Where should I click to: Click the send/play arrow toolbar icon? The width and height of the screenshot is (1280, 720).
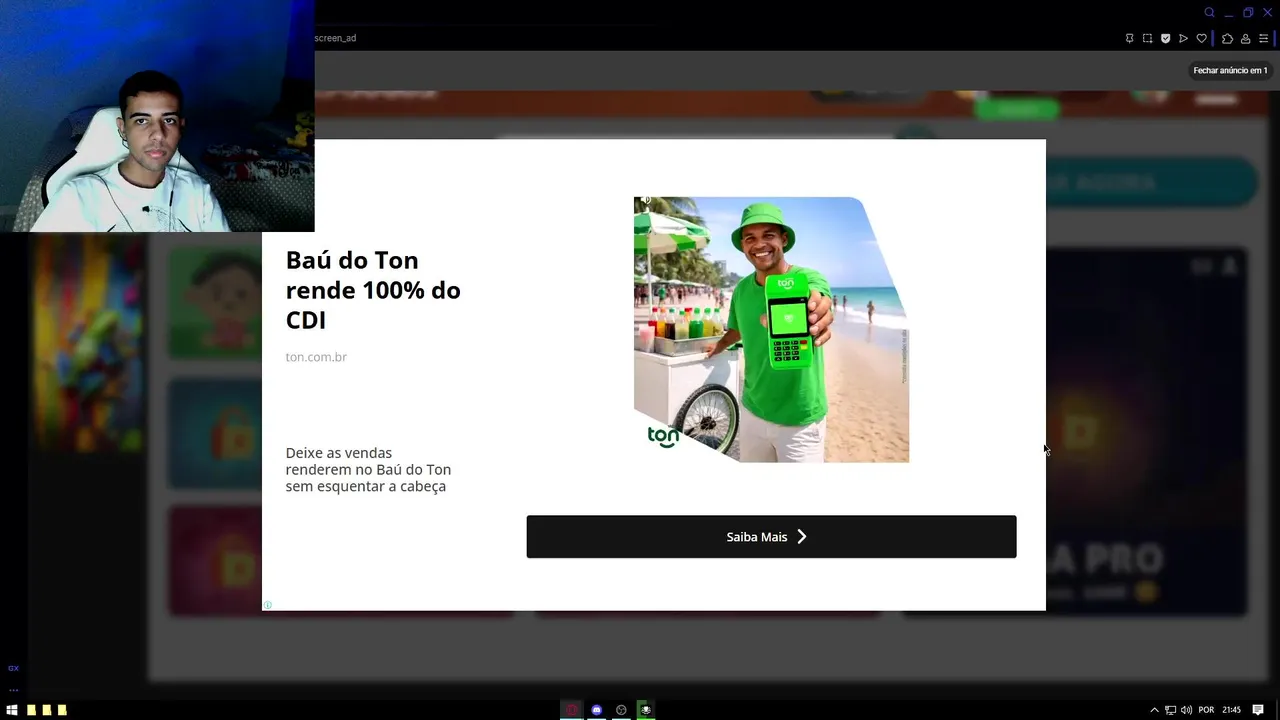(1183, 39)
